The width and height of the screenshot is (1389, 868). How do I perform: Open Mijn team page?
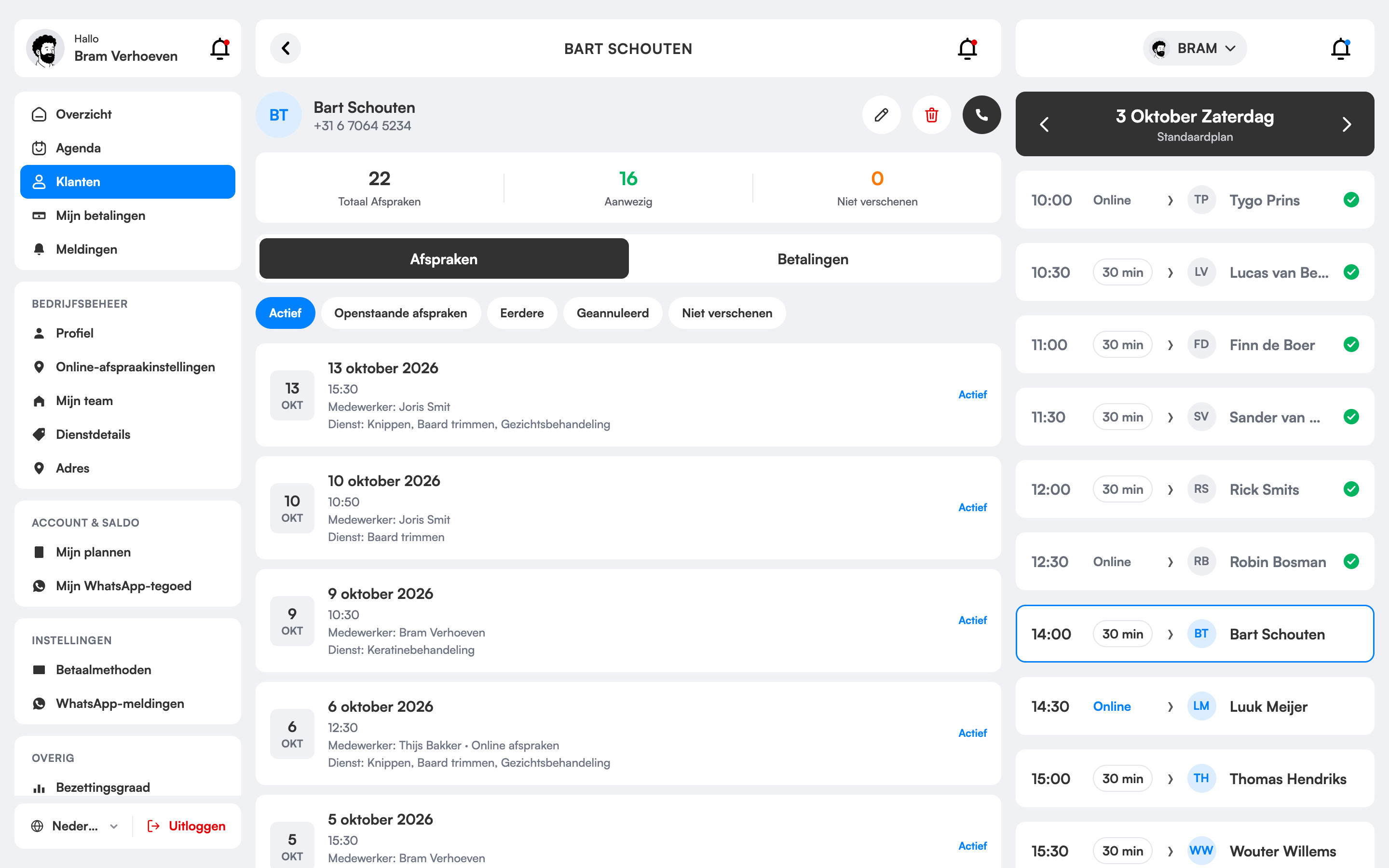pyautogui.click(x=127, y=401)
